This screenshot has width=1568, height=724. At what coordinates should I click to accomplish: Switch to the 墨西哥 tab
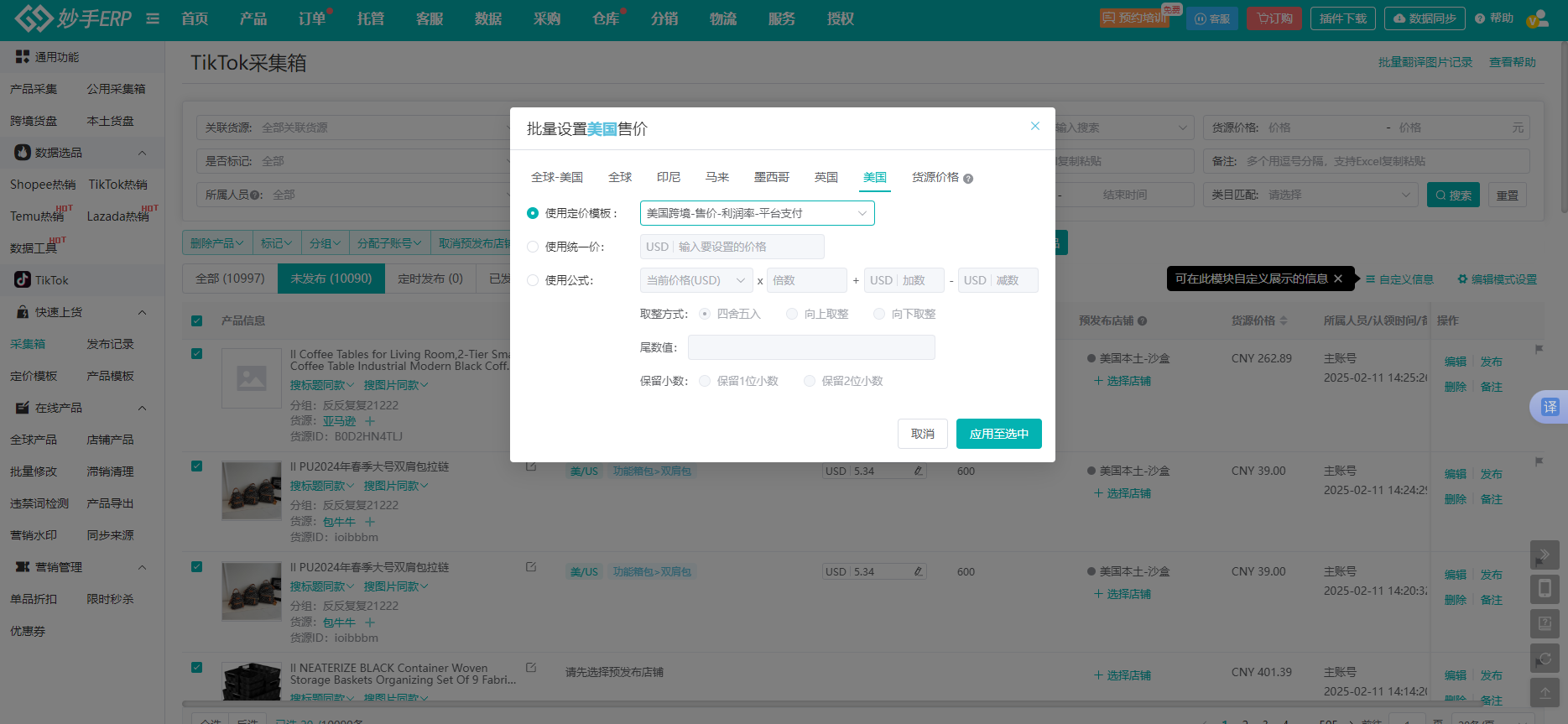pyautogui.click(x=772, y=177)
